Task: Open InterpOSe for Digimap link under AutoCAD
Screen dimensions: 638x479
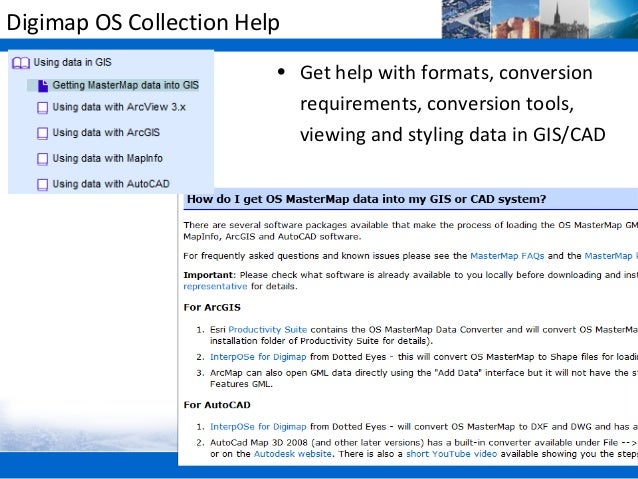Action: [x=258, y=427]
